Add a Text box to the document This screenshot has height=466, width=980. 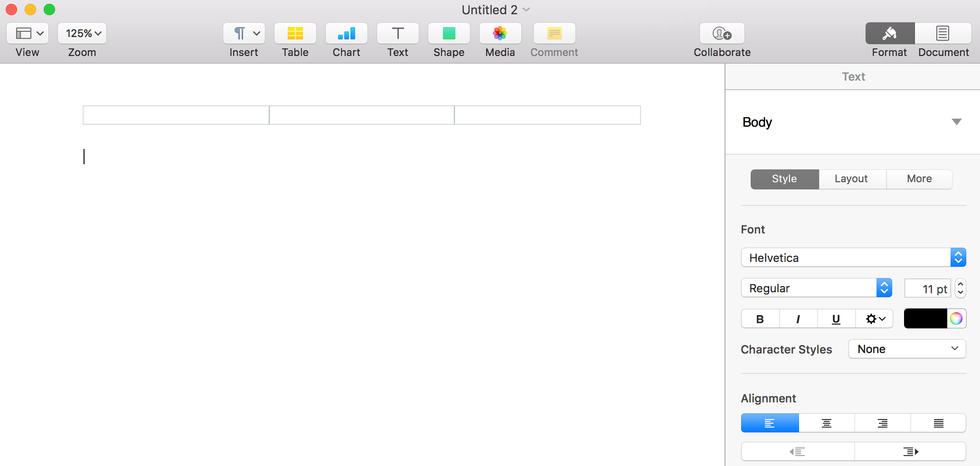click(398, 33)
